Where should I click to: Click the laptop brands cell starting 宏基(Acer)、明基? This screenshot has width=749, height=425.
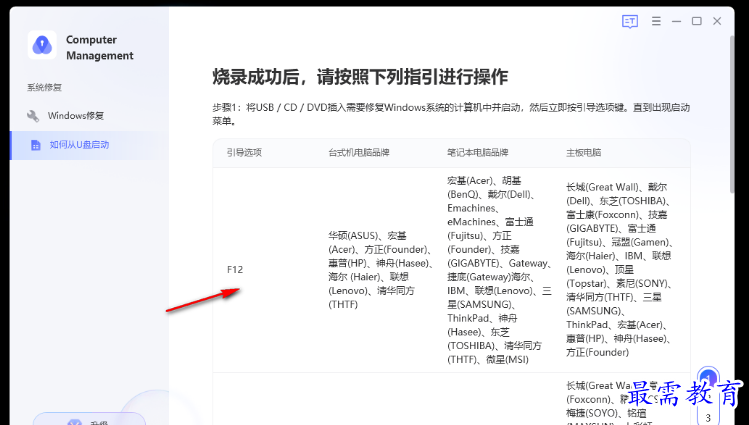pos(499,270)
